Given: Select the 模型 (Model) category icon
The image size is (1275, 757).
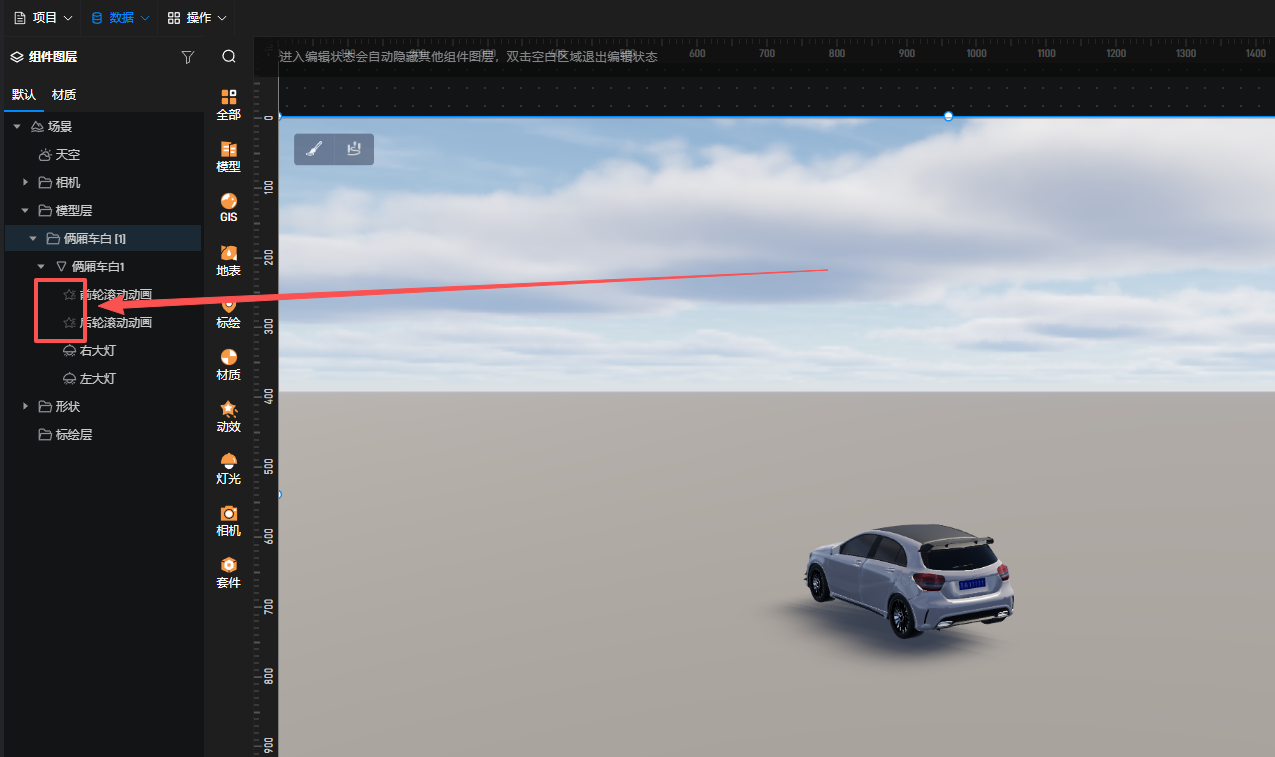Looking at the screenshot, I should (228, 155).
